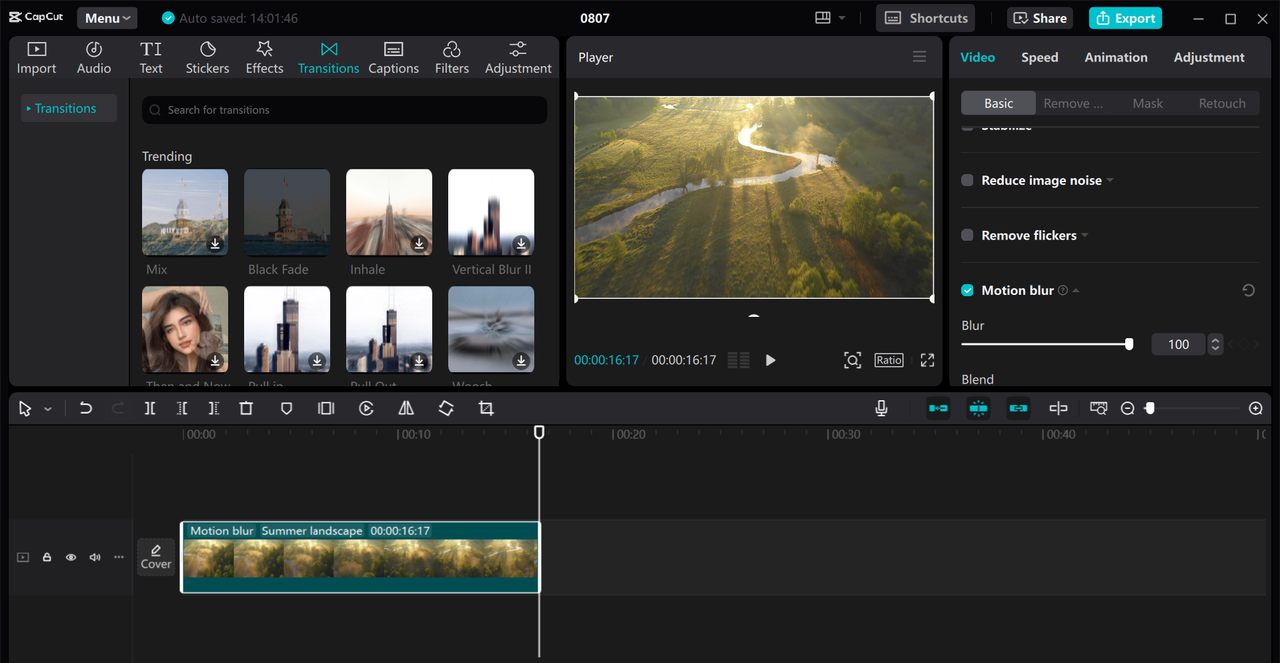This screenshot has width=1280, height=663.
Task: Open the Filters tab
Action: coord(452,58)
